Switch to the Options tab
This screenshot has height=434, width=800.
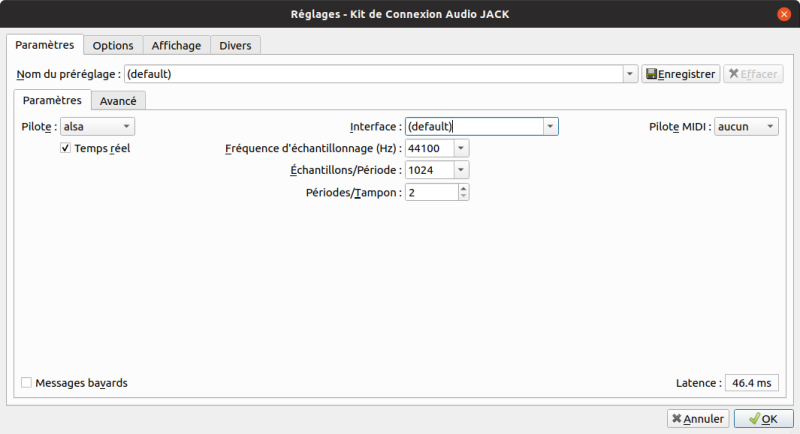113,46
